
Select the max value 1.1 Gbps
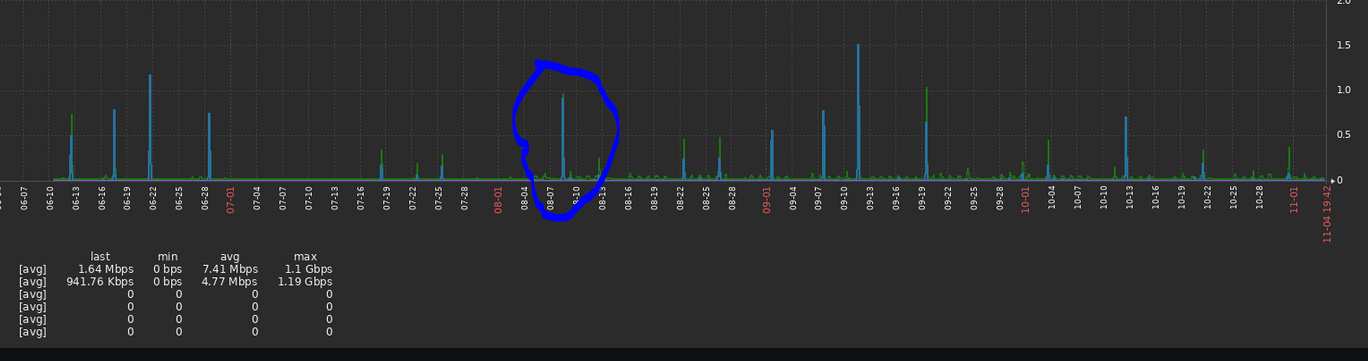(x=309, y=270)
